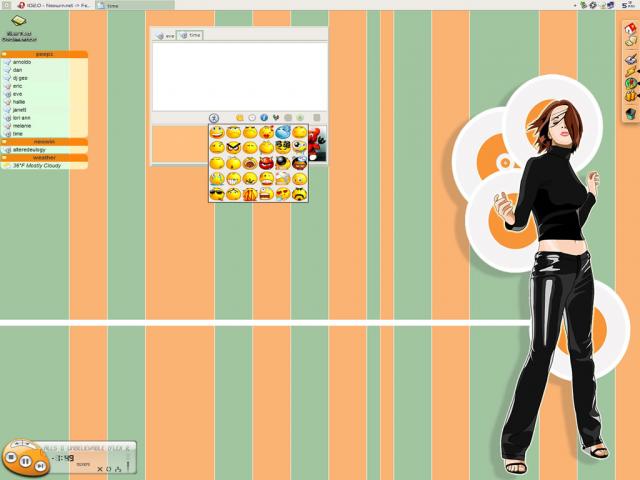
Task: Click the white round icon in chat toolbar
Action: 252,118
